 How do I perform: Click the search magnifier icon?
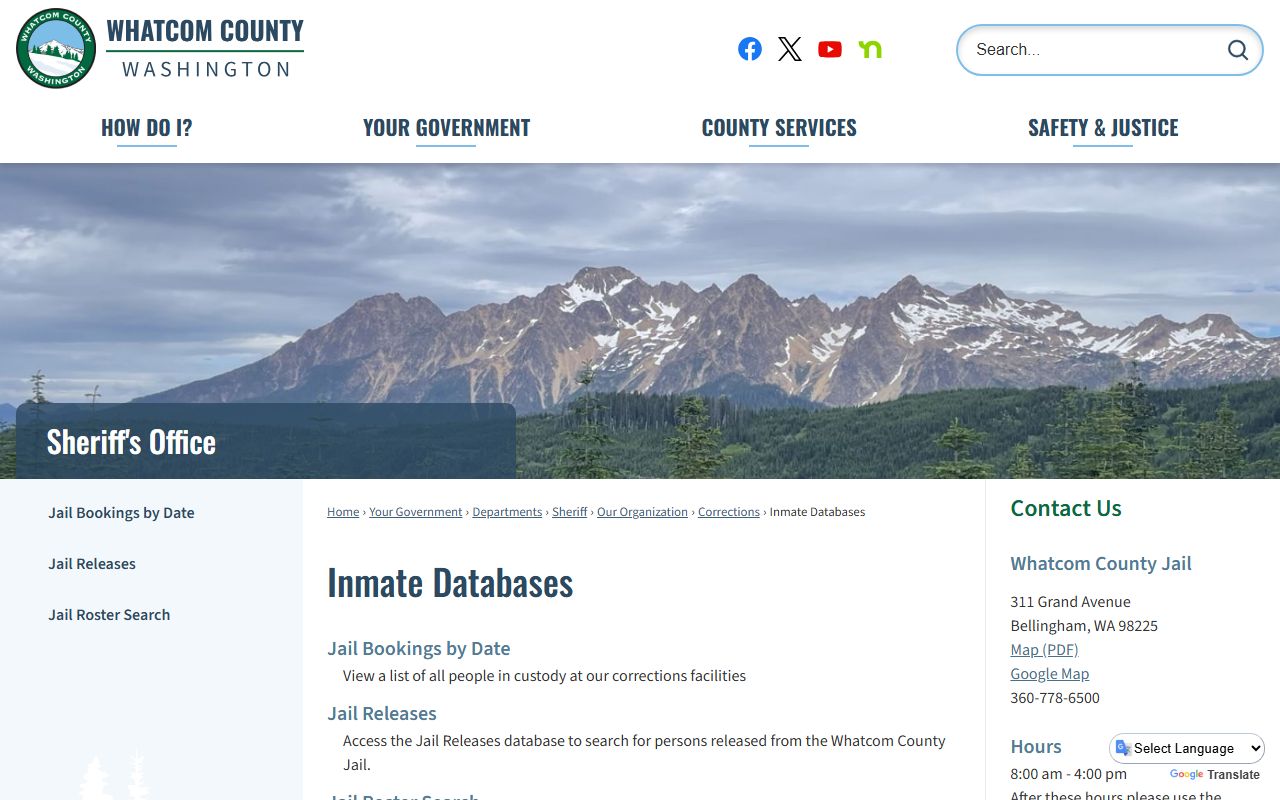point(1238,50)
